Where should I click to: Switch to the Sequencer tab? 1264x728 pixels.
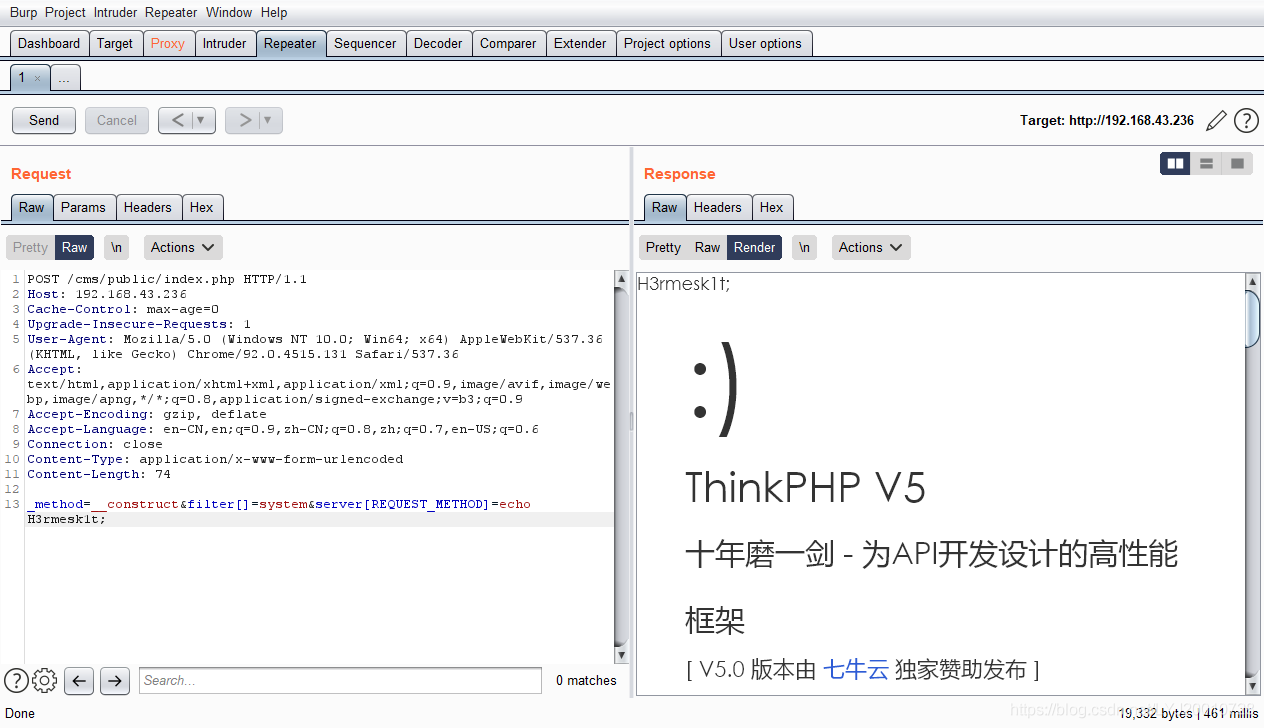[x=365, y=43]
